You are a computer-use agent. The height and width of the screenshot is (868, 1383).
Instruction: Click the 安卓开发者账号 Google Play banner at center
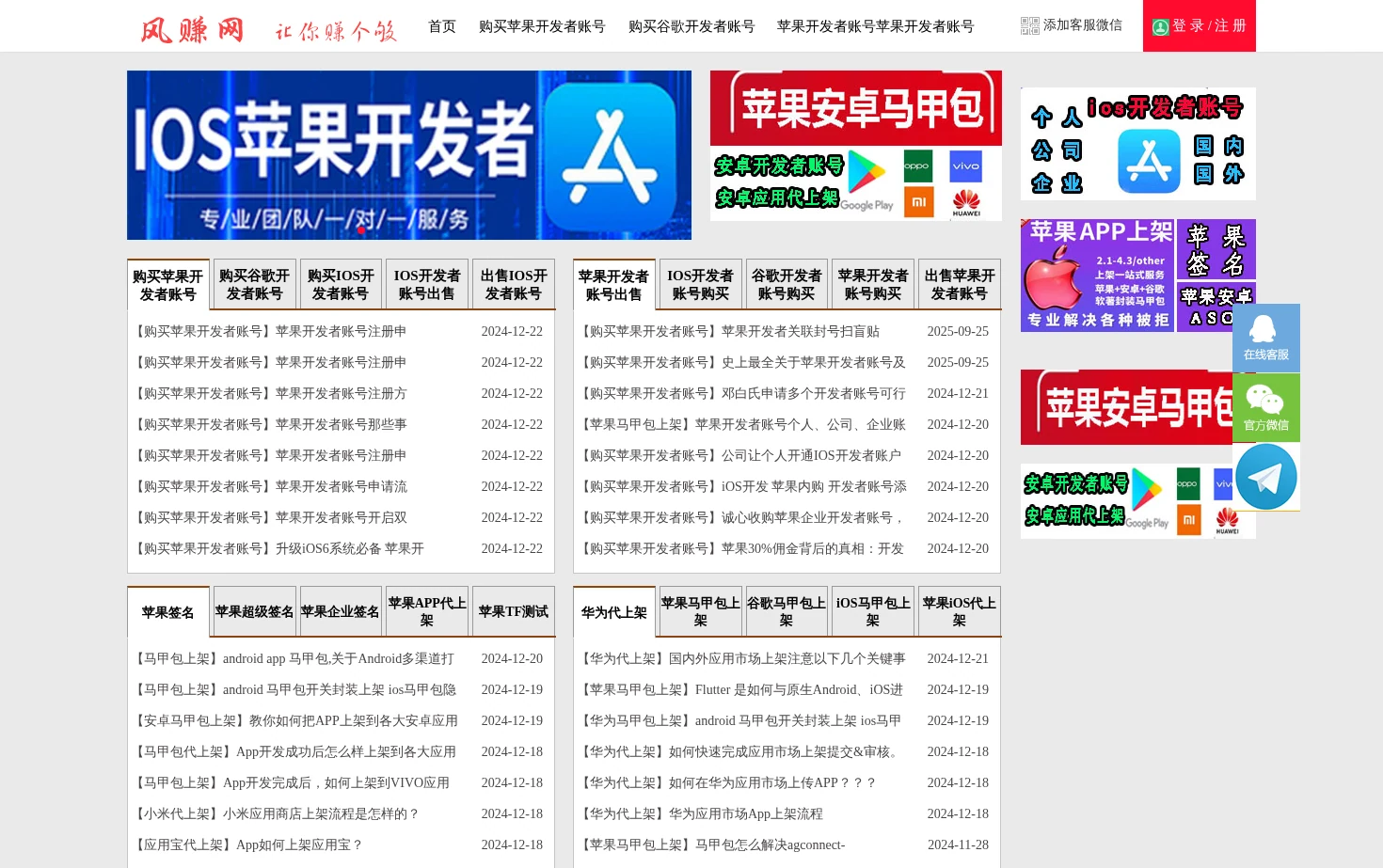(856, 183)
